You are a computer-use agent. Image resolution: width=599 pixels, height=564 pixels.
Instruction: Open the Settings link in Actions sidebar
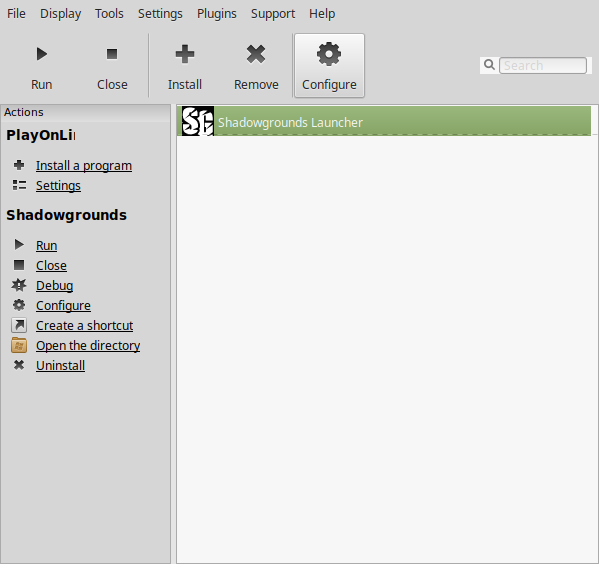58,186
